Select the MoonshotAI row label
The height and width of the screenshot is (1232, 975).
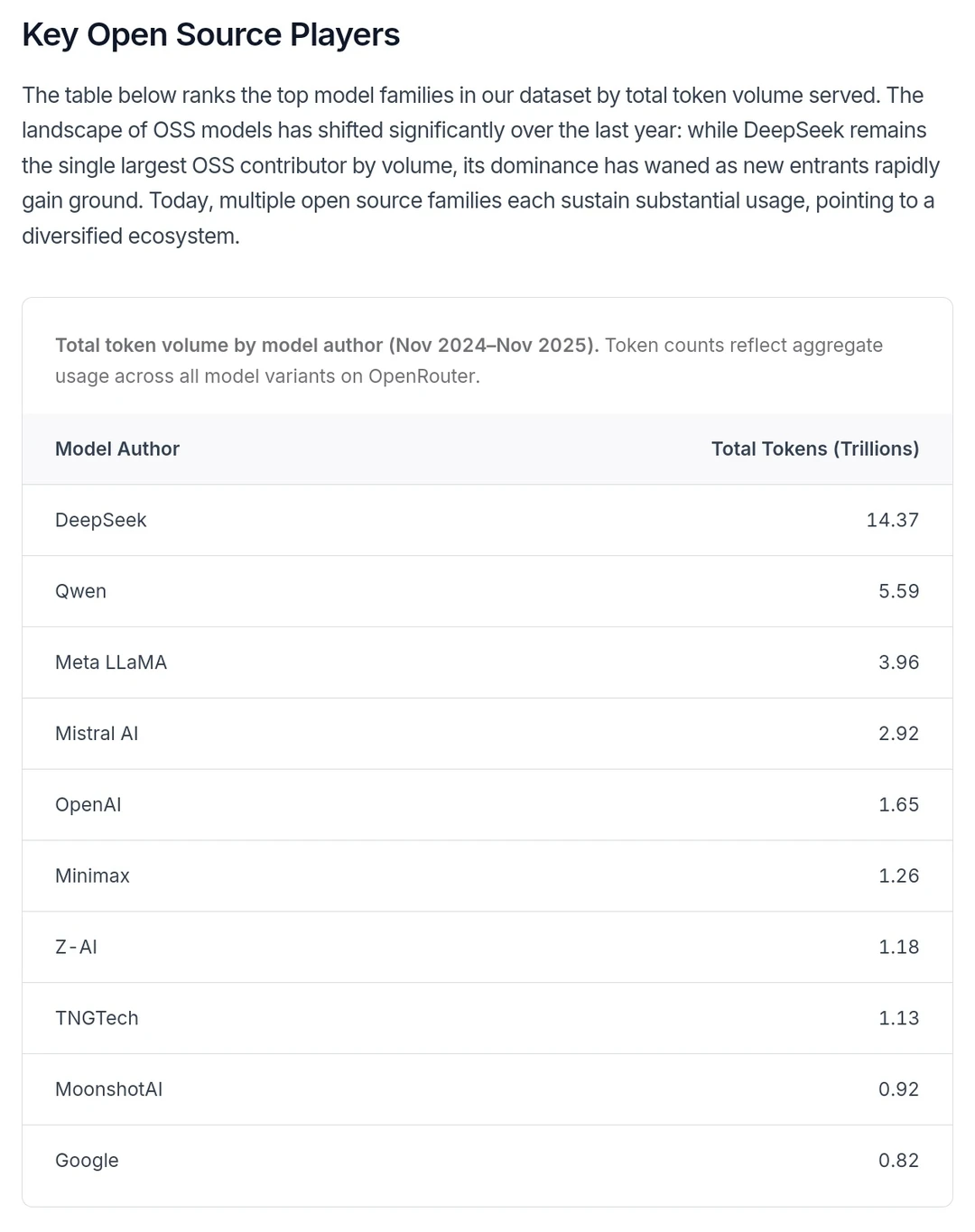108,1089
